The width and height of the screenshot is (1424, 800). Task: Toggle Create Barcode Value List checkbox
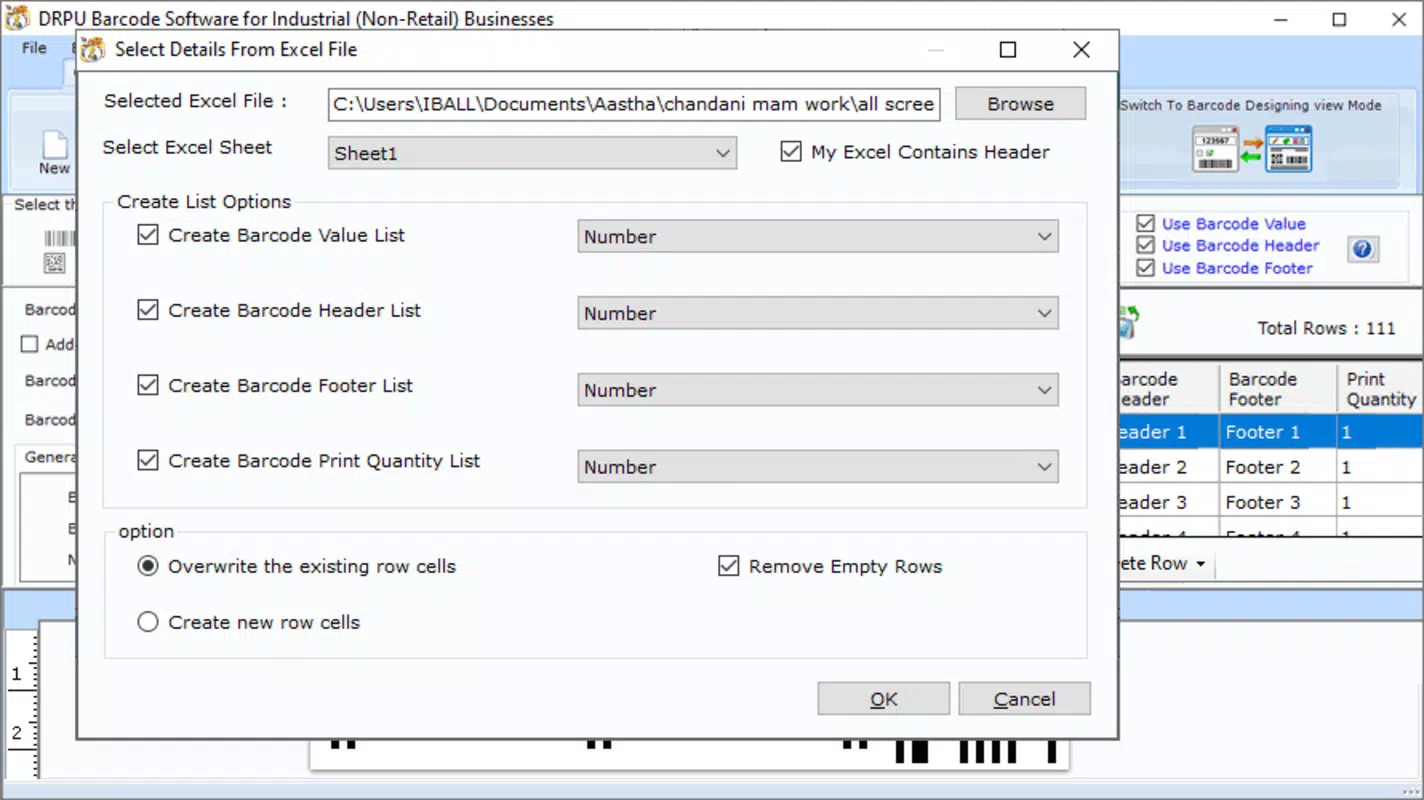[148, 235]
